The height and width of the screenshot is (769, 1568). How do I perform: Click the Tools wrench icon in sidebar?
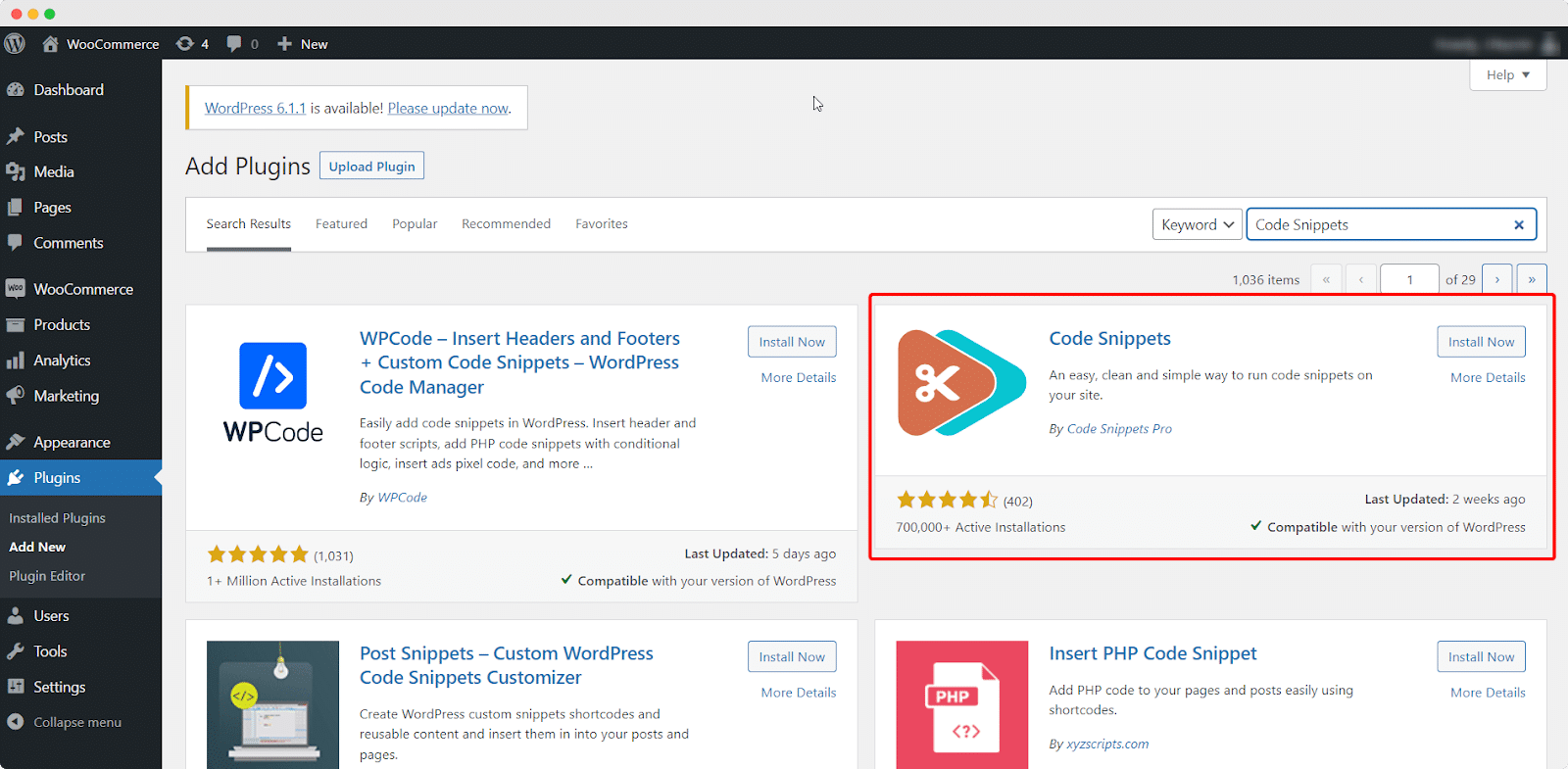pos(15,650)
